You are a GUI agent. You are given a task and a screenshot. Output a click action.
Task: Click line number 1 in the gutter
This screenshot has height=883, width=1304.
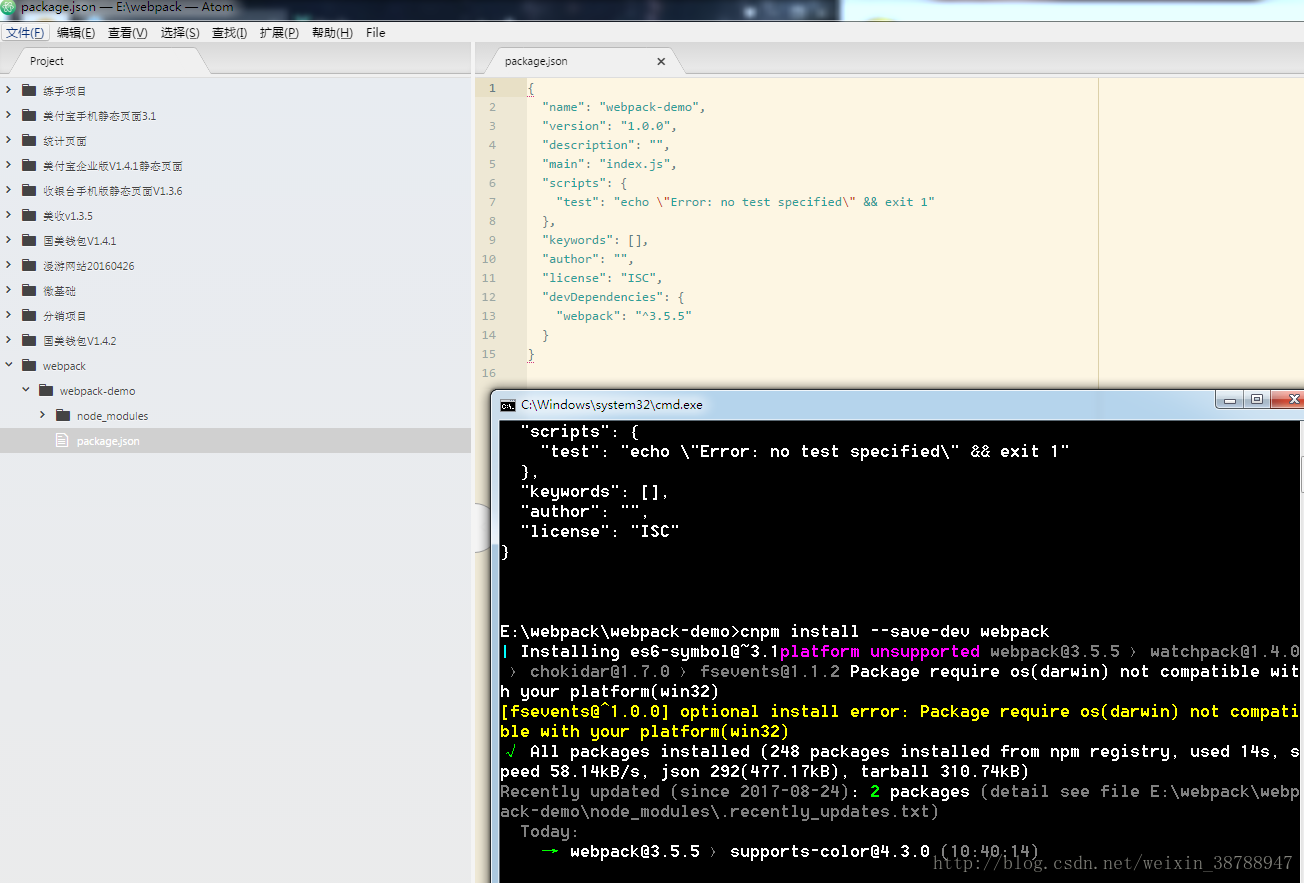tap(492, 88)
